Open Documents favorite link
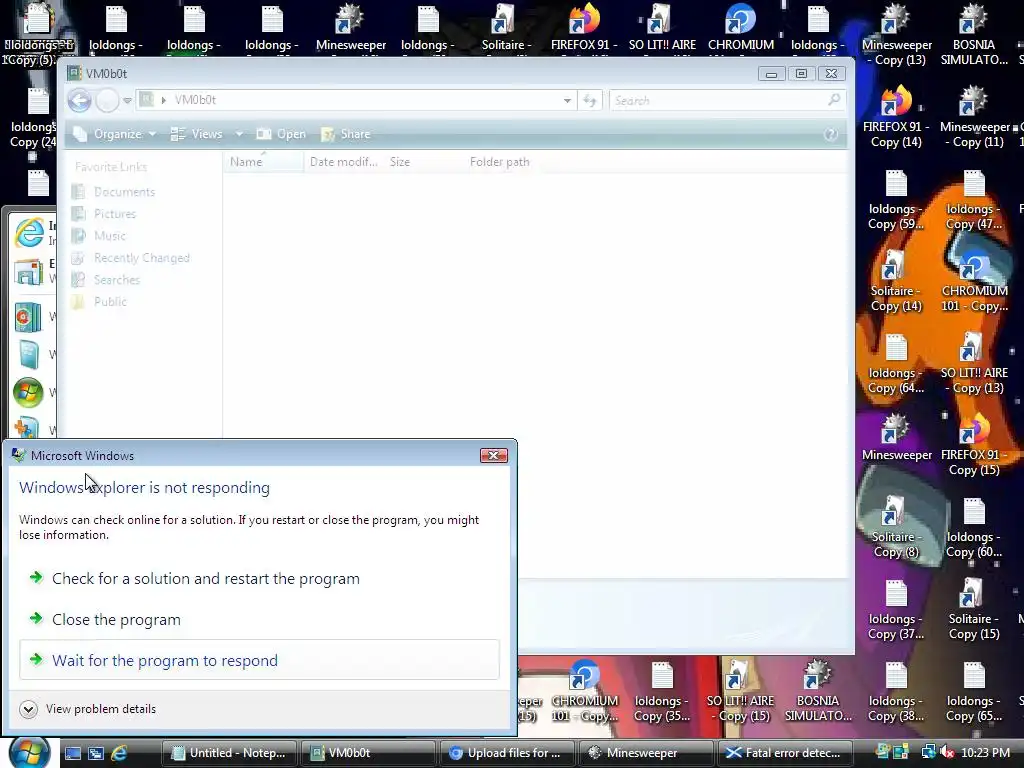1024x768 pixels. tap(114, 192)
